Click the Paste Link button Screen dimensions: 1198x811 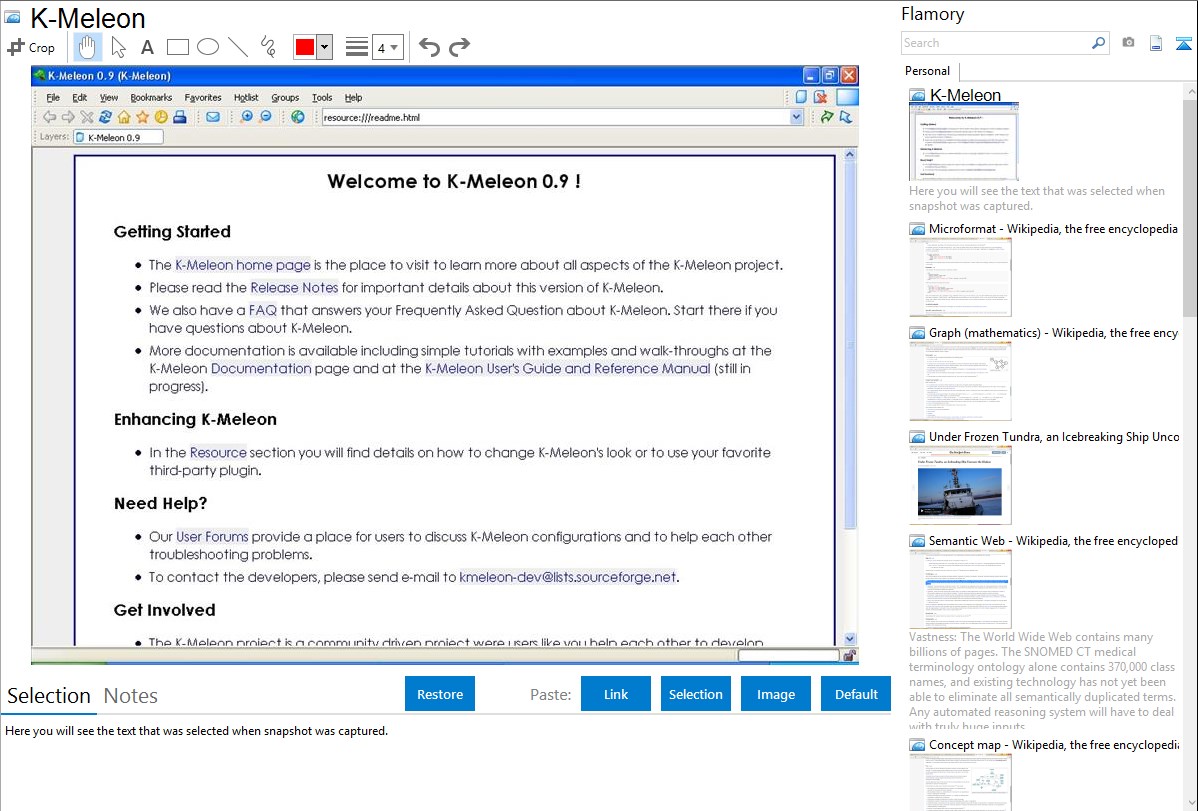(x=616, y=694)
